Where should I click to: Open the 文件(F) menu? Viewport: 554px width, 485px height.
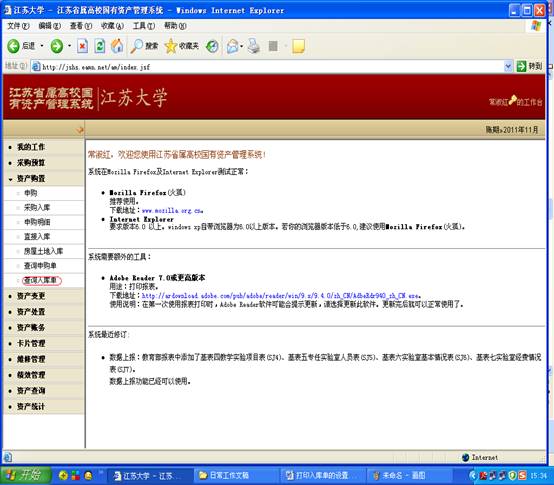pos(18,26)
